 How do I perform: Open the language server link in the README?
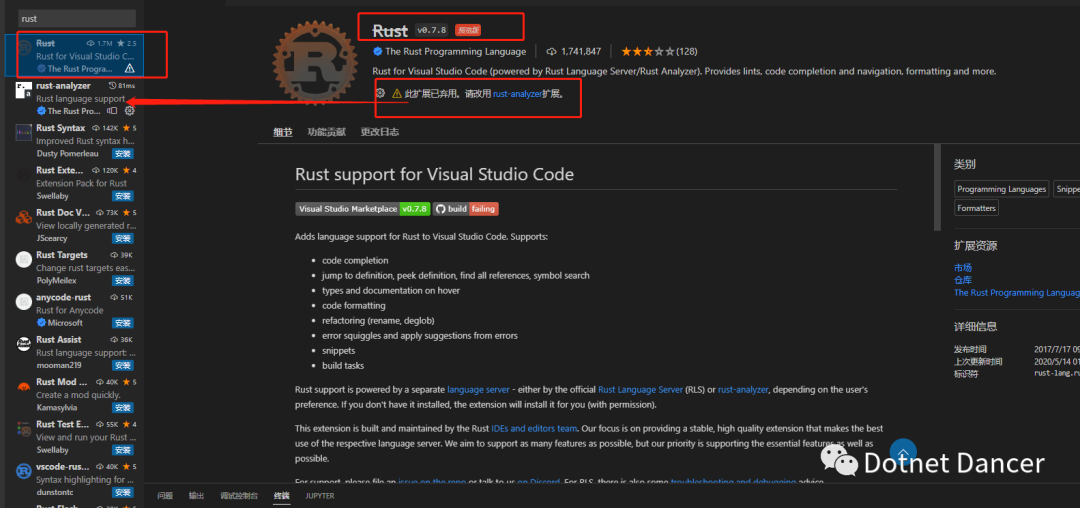tap(478, 390)
